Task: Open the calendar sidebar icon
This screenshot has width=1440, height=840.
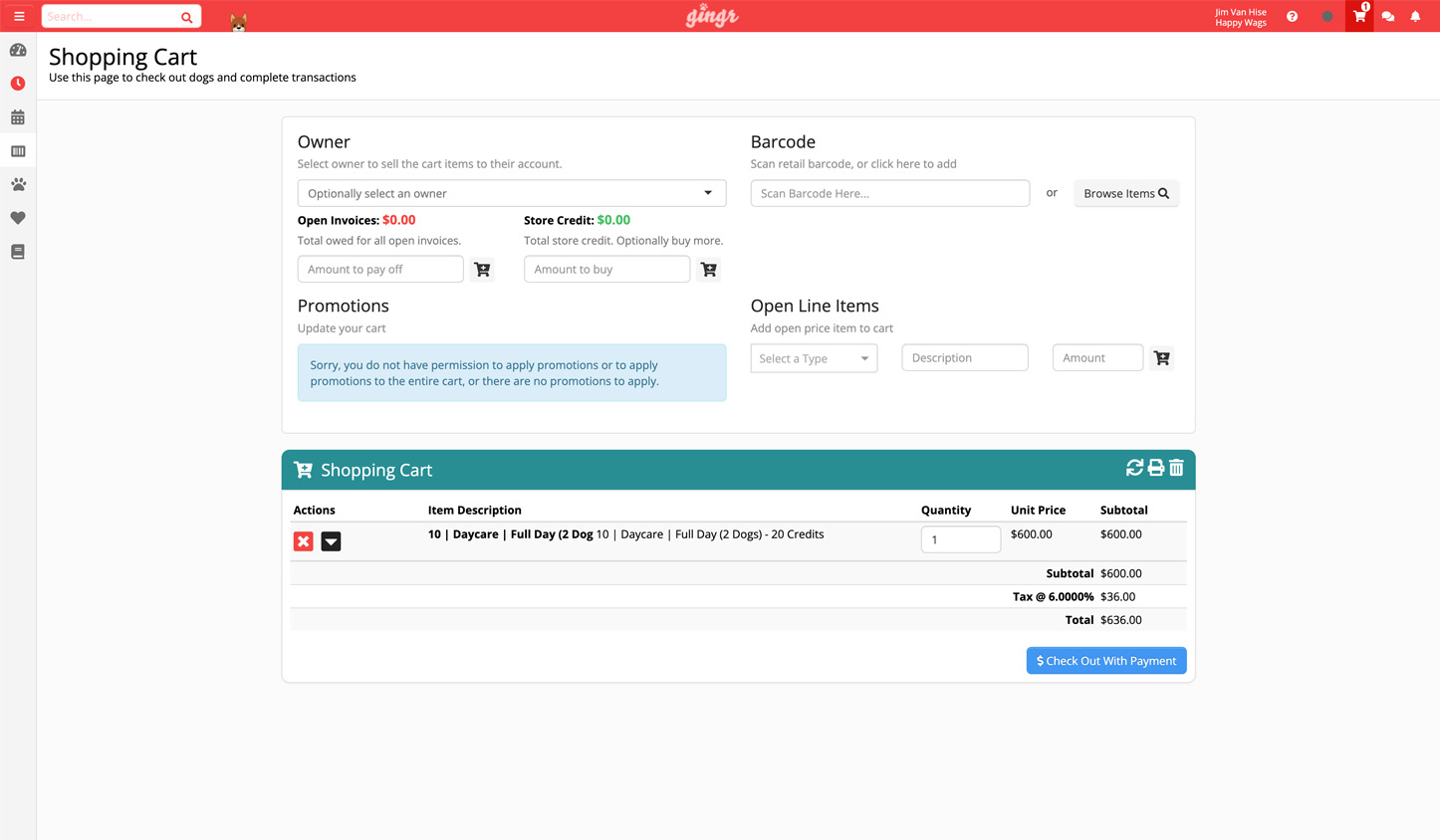Action: [18, 117]
